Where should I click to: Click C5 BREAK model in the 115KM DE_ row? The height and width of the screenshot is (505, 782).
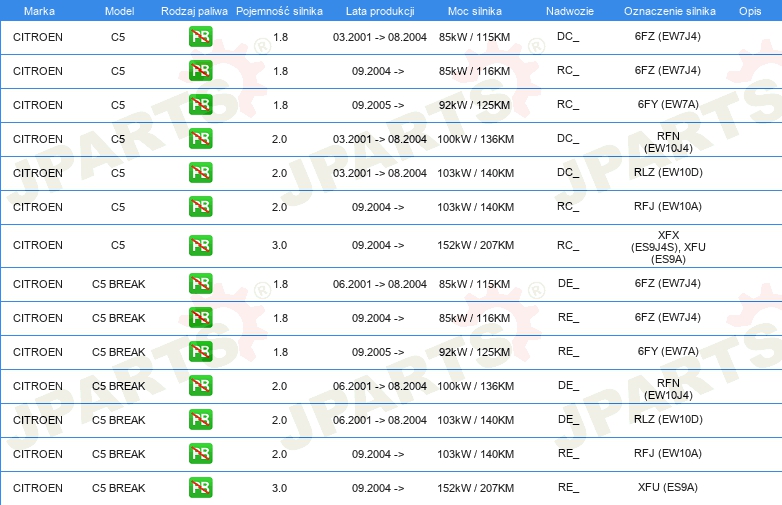coord(119,284)
